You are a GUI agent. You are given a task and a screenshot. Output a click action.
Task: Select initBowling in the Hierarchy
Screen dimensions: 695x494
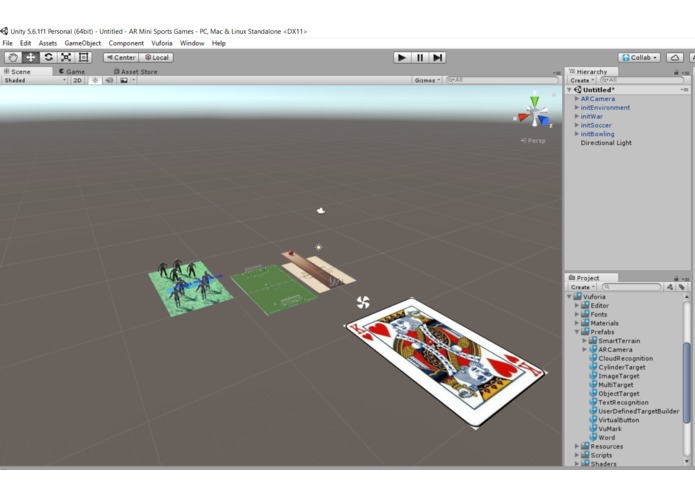click(x=597, y=134)
